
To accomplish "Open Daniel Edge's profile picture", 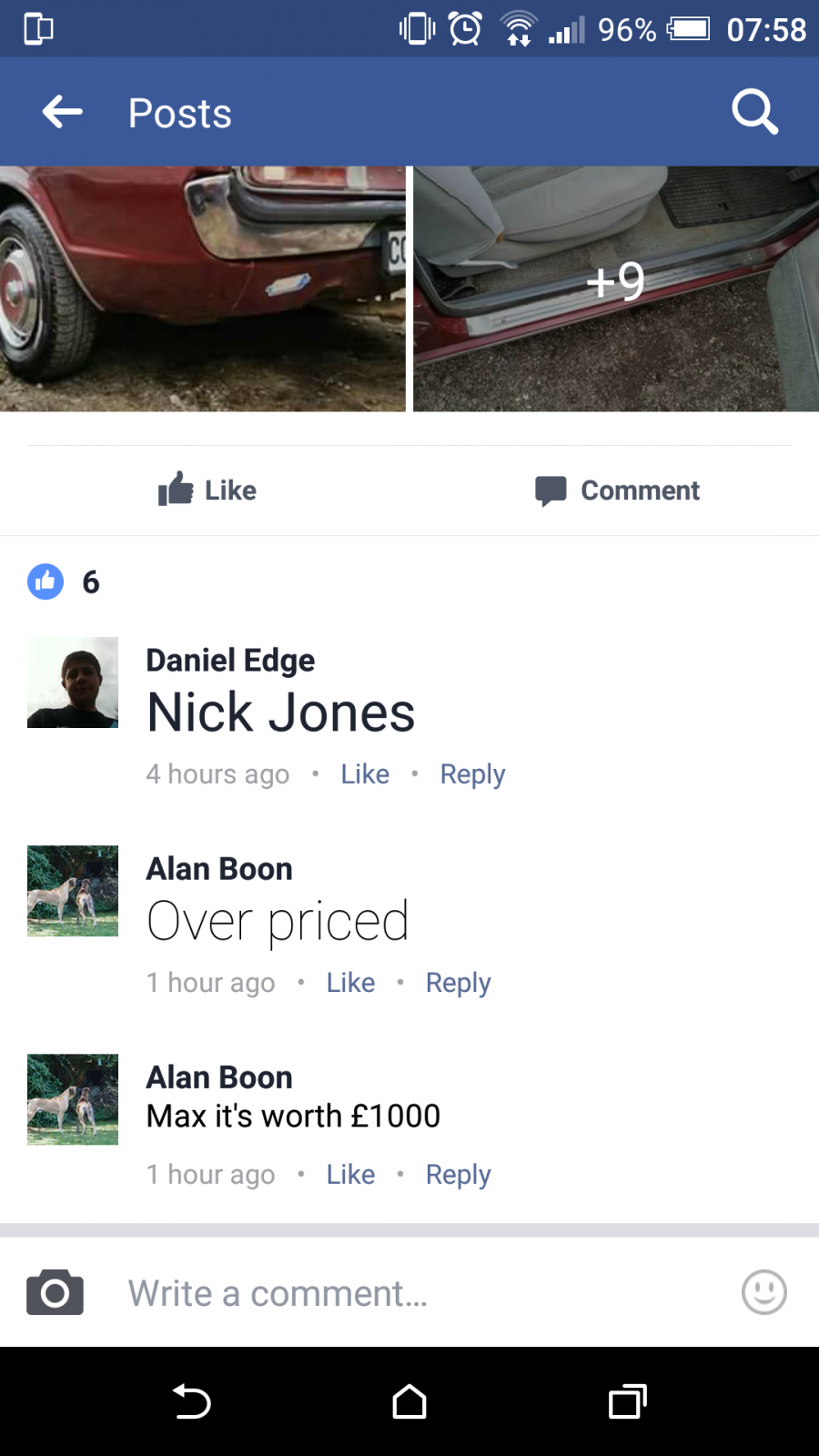I will coord(73,682).
